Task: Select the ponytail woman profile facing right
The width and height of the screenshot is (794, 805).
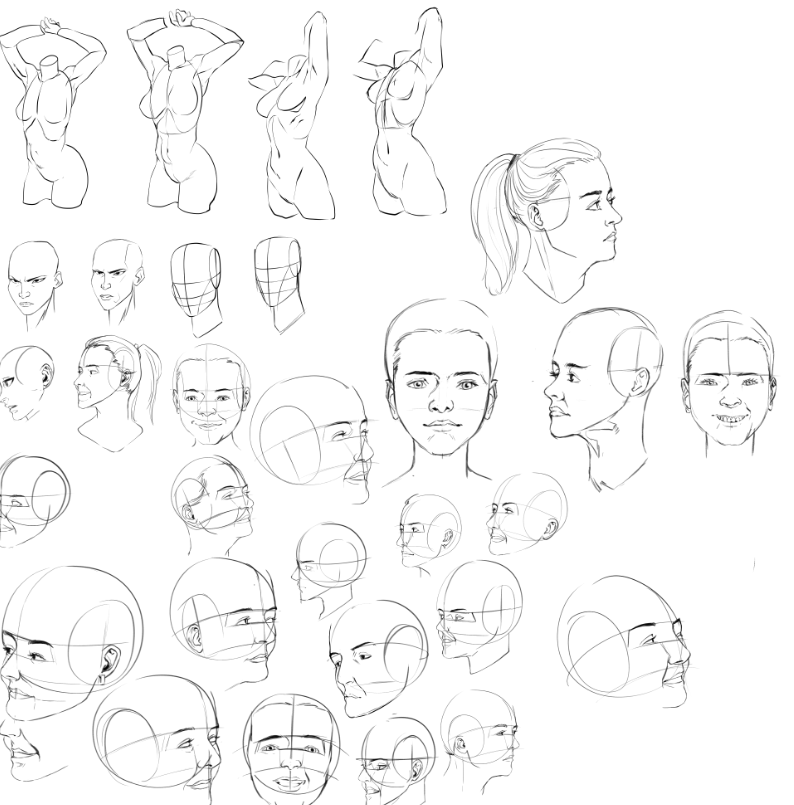Action: point(547,220)
